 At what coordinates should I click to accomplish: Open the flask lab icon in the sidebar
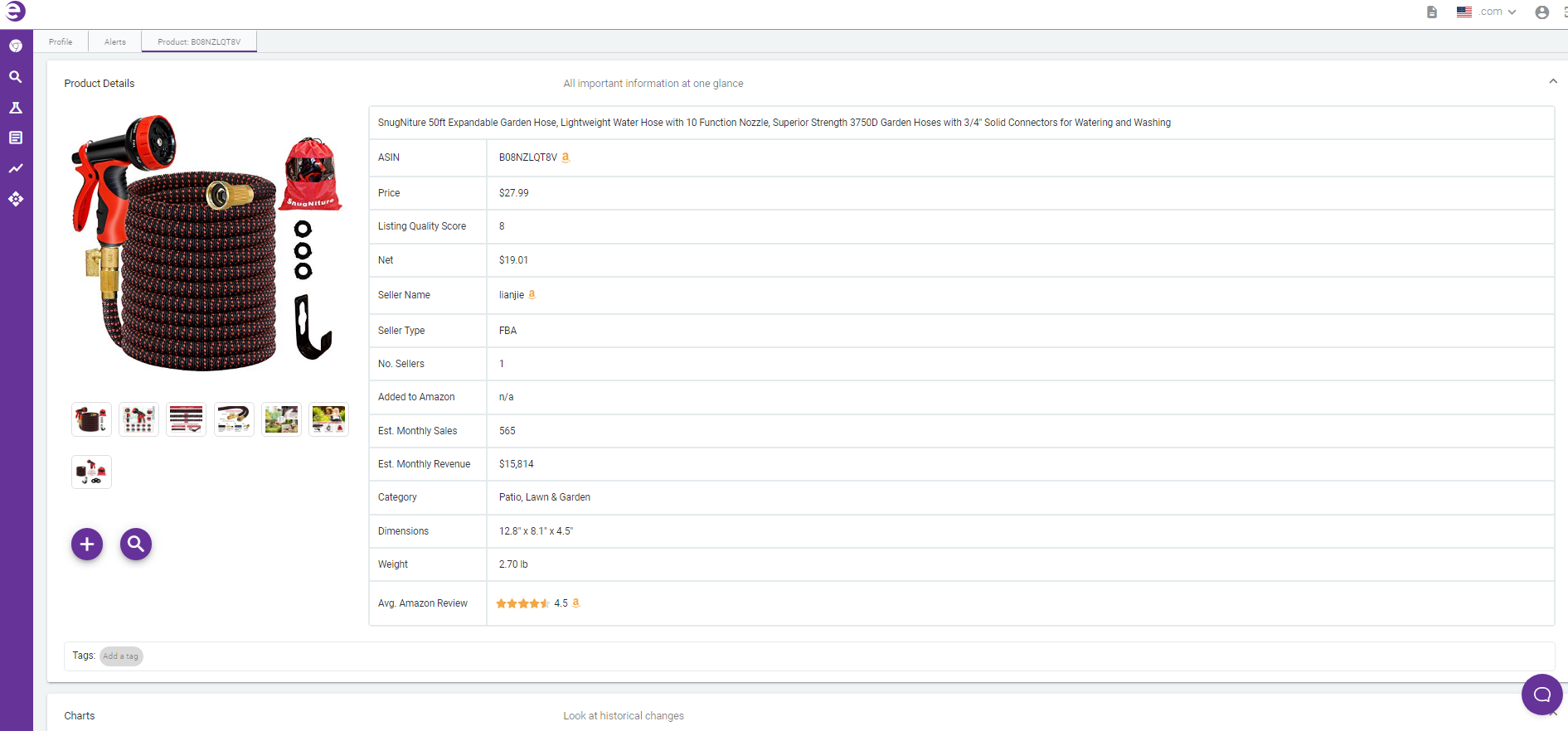[x=16, y=108]
